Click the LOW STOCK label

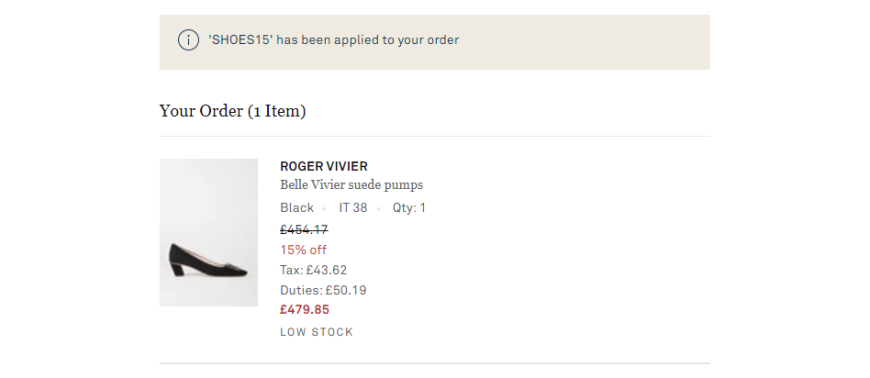pyautogui.click(x=316, y=332)
